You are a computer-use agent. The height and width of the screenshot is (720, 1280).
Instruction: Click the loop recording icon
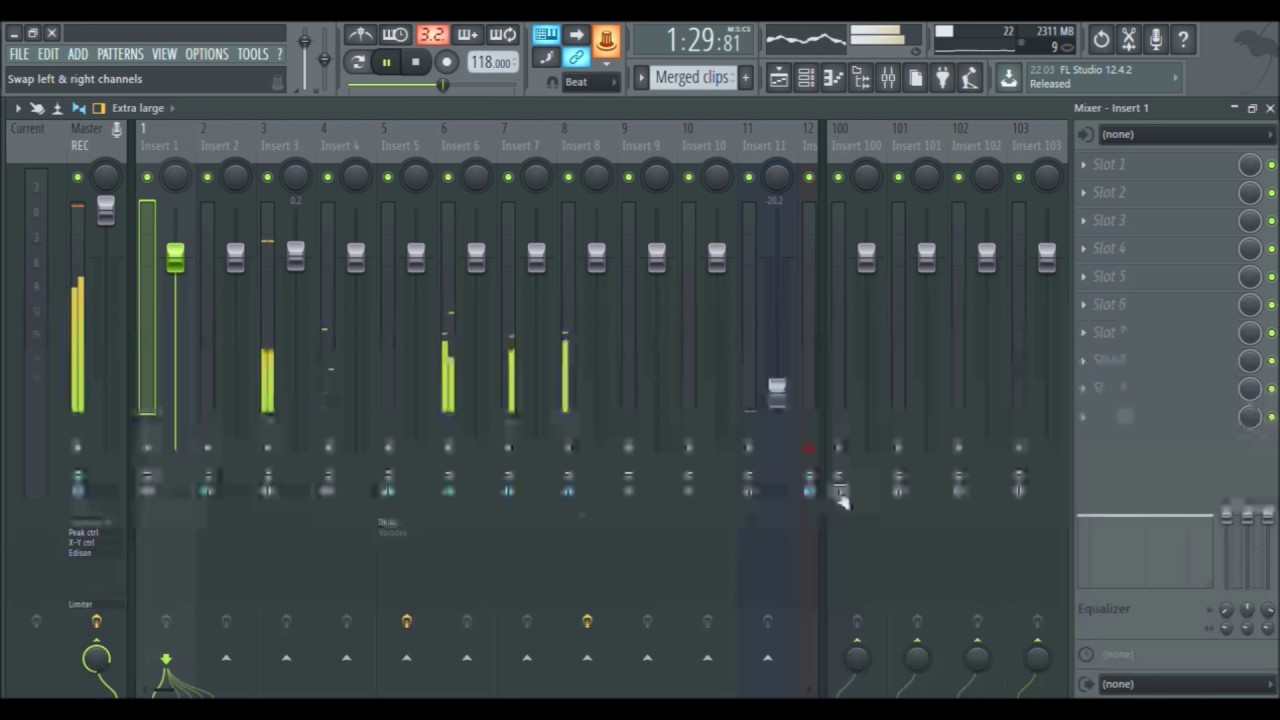(x=502, y=36)
